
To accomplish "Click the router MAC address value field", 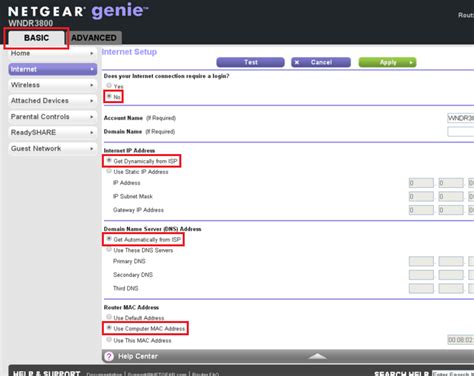I will click(461, 340).
